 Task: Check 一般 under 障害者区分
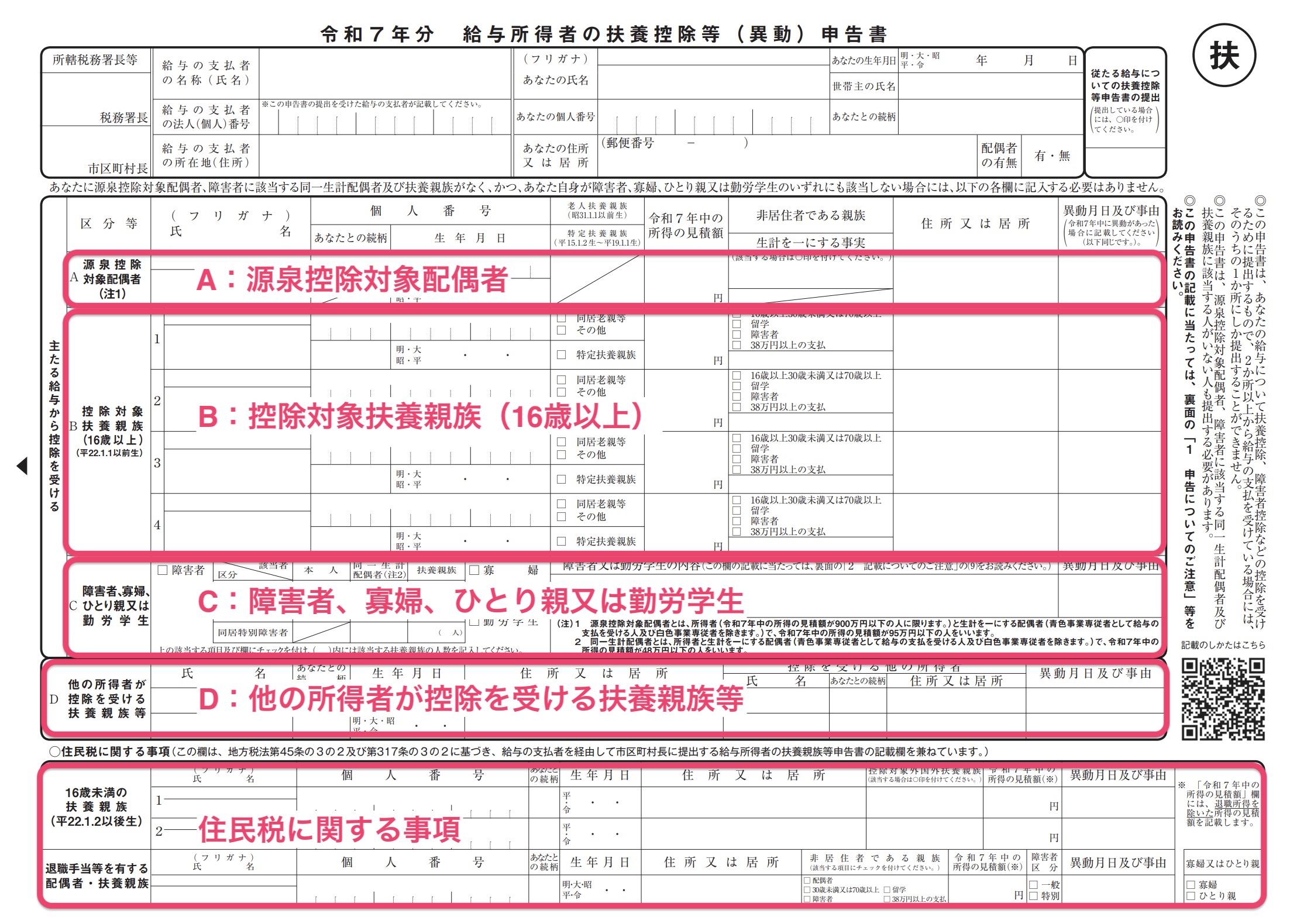pos(1034,885)
